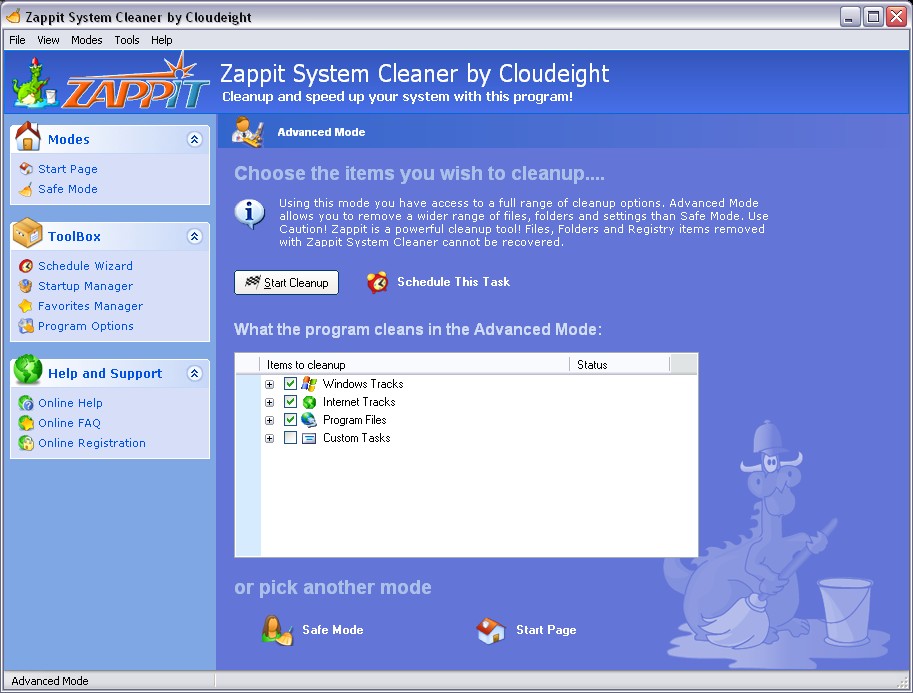This screenshot has width=913, height=693.
Task: Select the Program Files tree row label
Action: [355, 420]
